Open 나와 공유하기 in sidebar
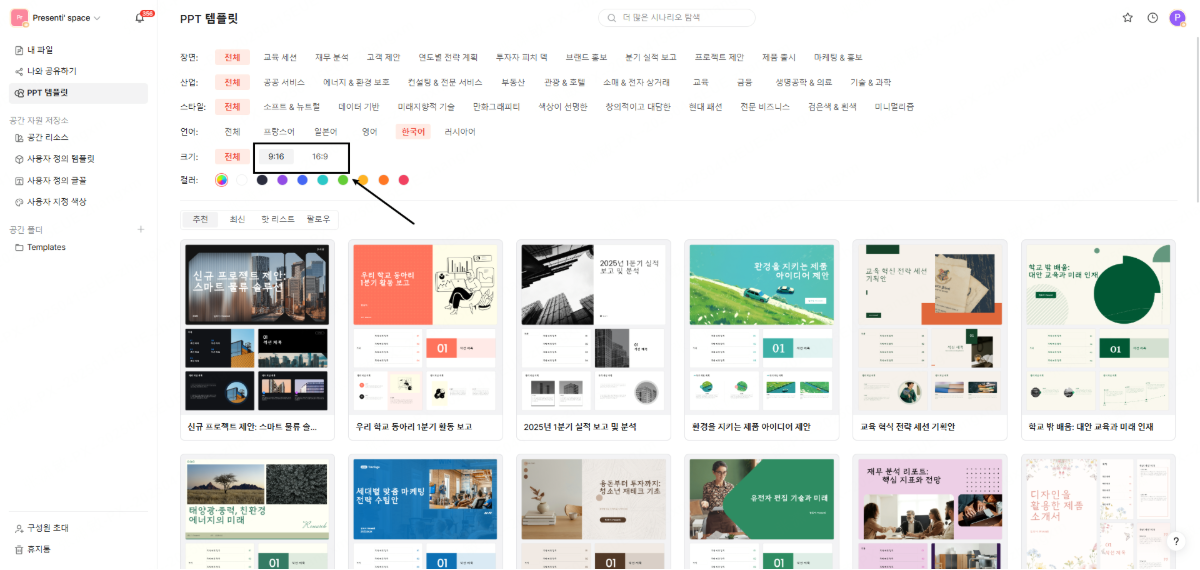The width and height of the screenshot is (1200, 570). pyautogui.click(x=51, y=71)
